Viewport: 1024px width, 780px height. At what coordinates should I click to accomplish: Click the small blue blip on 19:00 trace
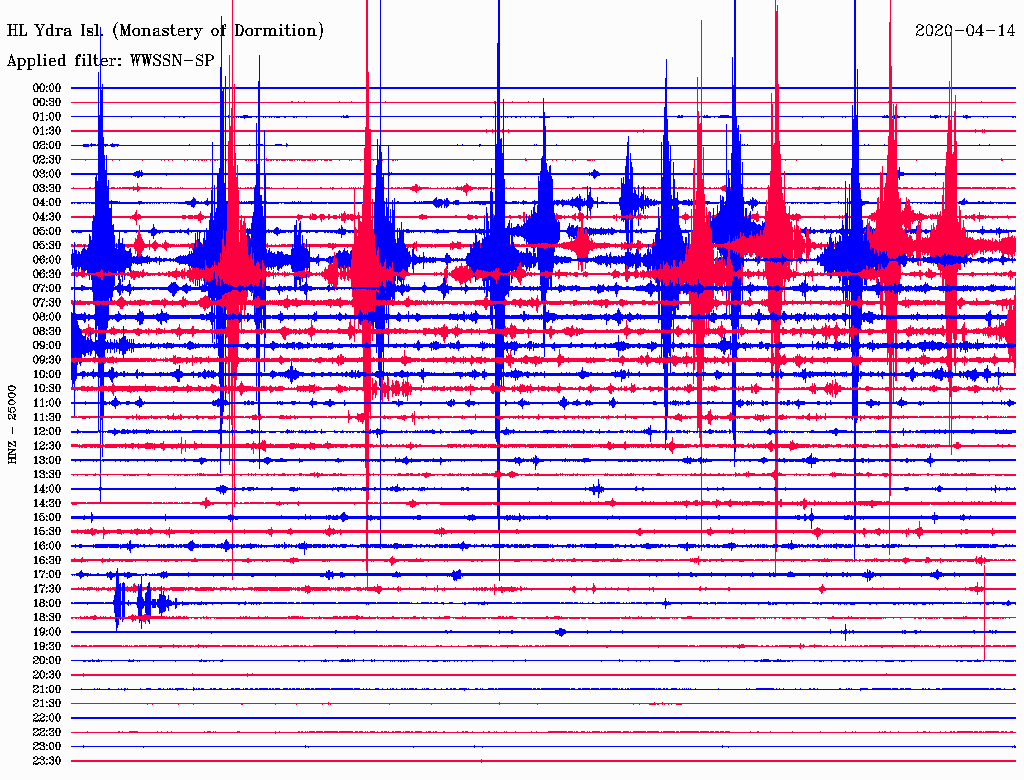(x=560, y=632)
